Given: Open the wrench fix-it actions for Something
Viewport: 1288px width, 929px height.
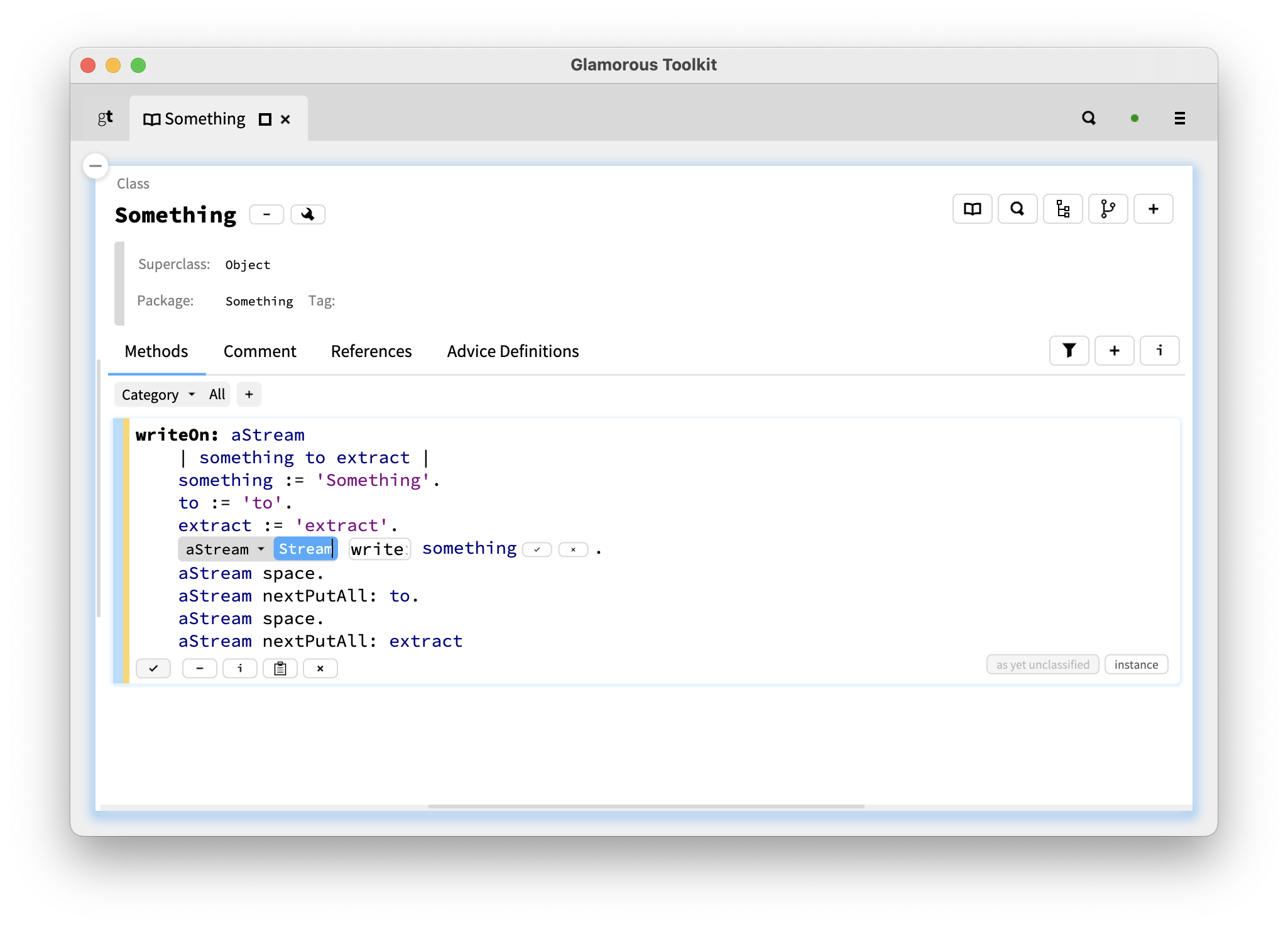Looking at the screenshot, I should click(x=308, y=214).
